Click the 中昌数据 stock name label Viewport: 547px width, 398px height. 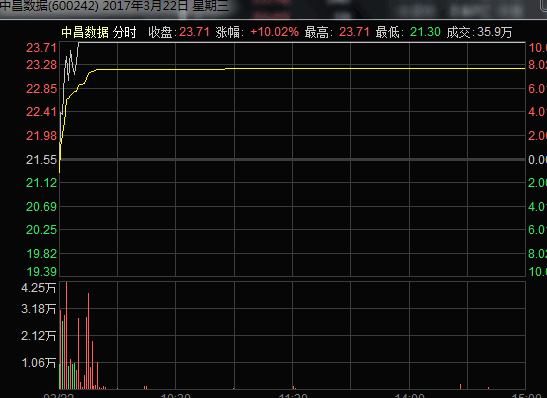(85, 32)
